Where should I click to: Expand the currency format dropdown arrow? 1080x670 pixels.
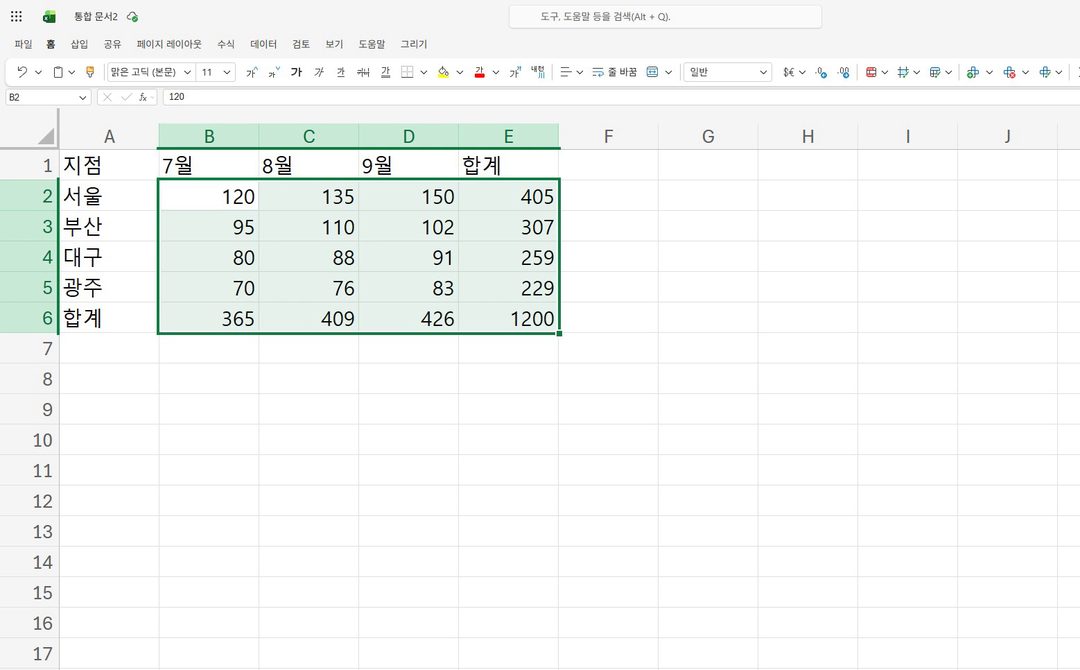click(802, 72)
